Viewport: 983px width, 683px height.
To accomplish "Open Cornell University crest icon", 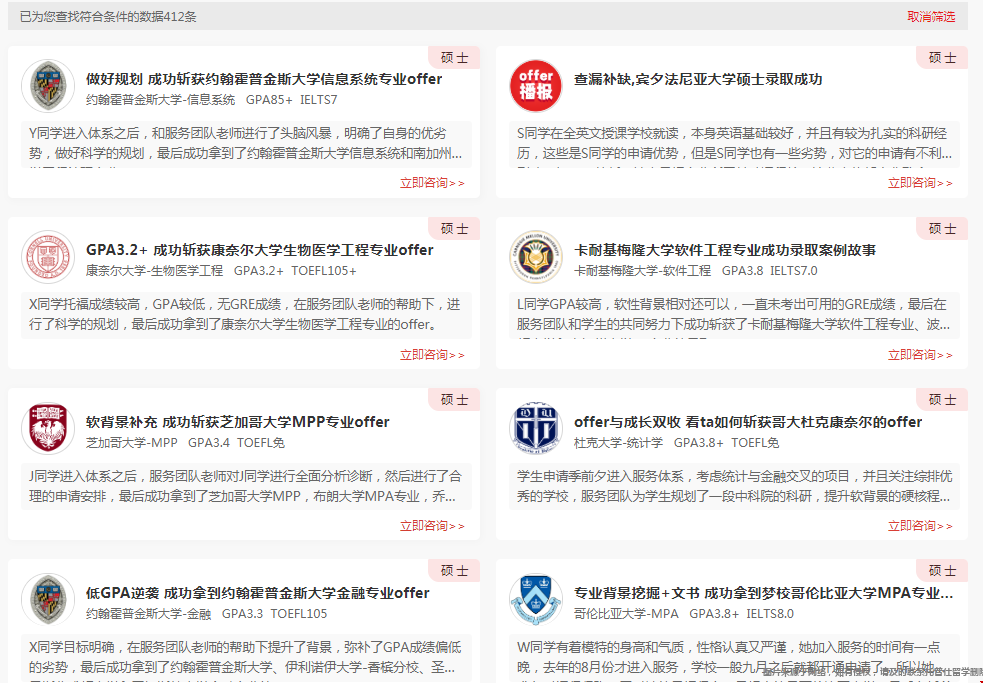I will (x=48, y=257).
